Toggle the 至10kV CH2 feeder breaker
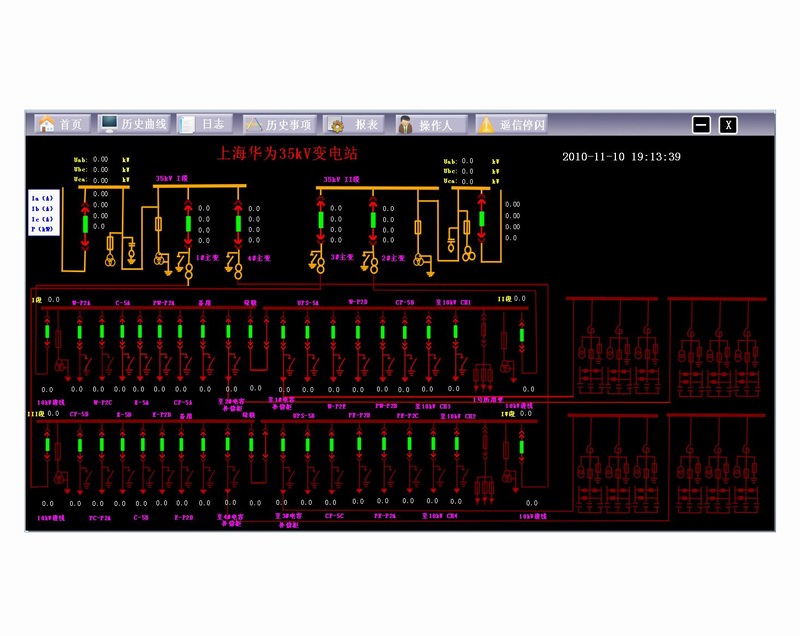 [x=457, y=444]
